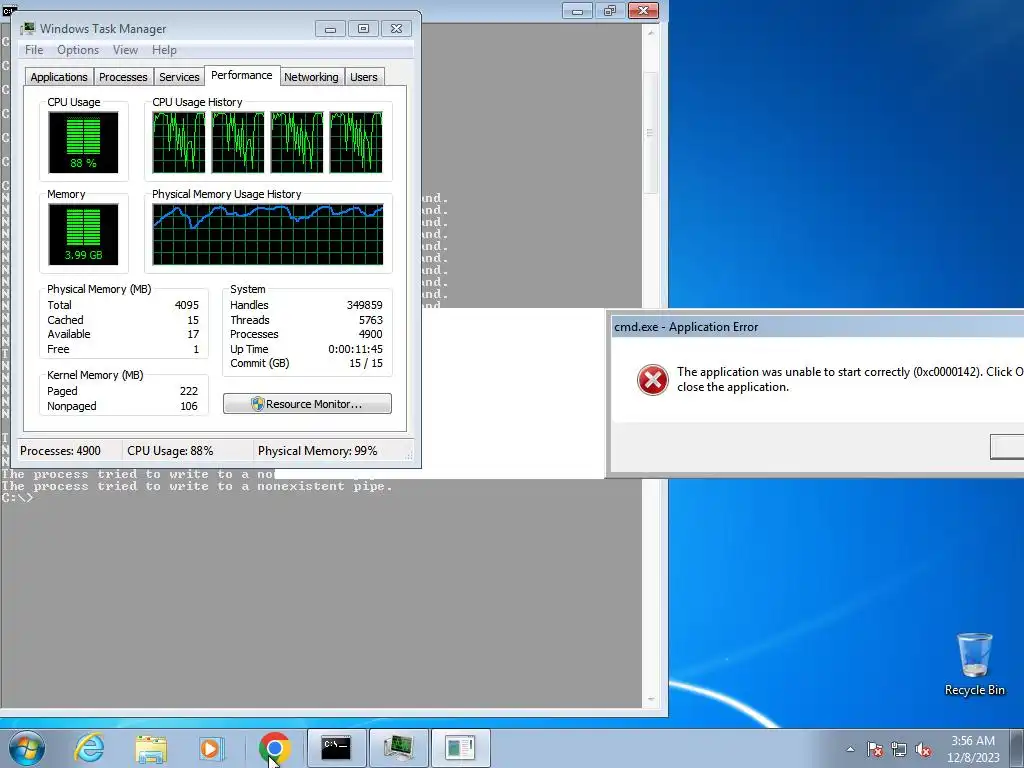Click the CPU Usage 88% meter

84,142
